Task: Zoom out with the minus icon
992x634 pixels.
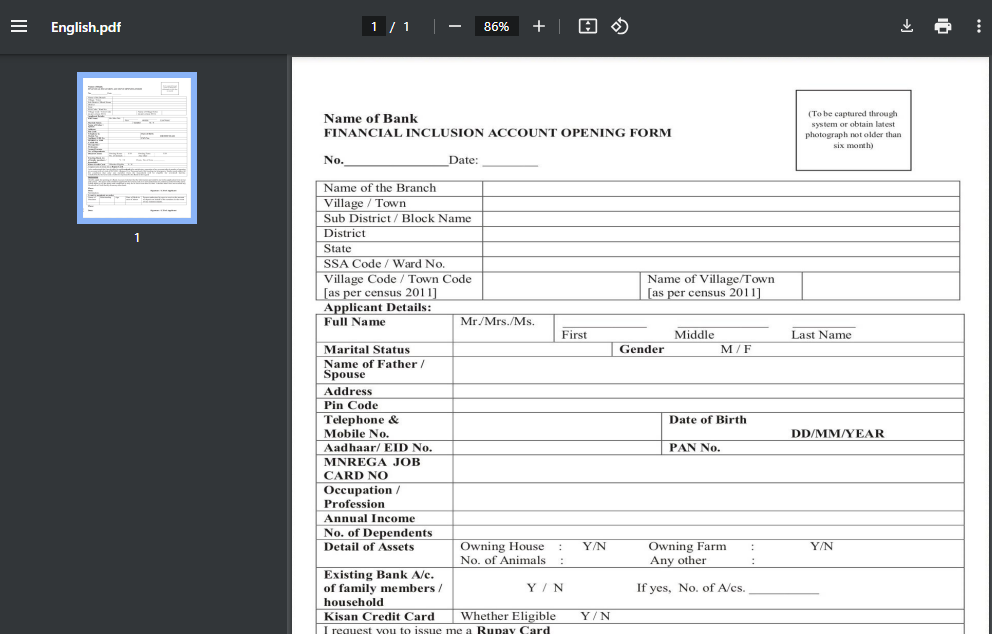Action: (455, 27)
